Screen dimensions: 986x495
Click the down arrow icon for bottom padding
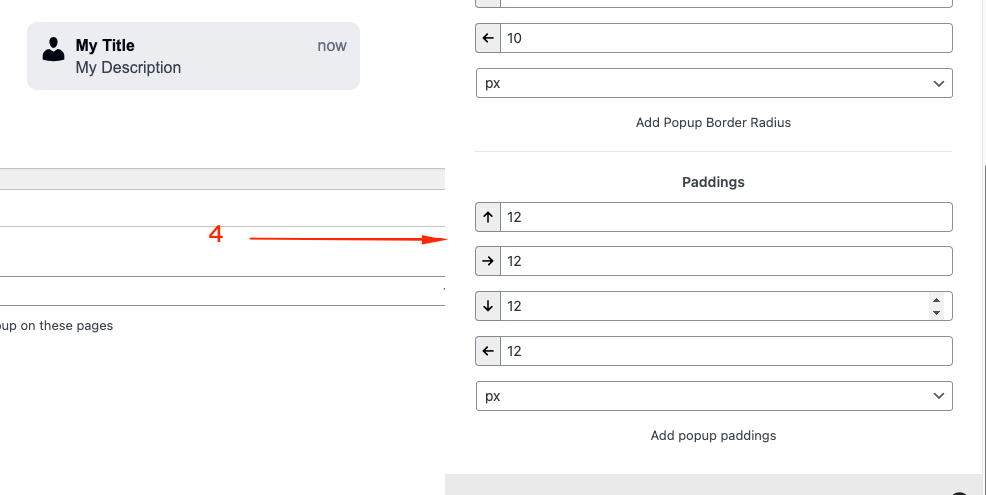pos(488,306)
